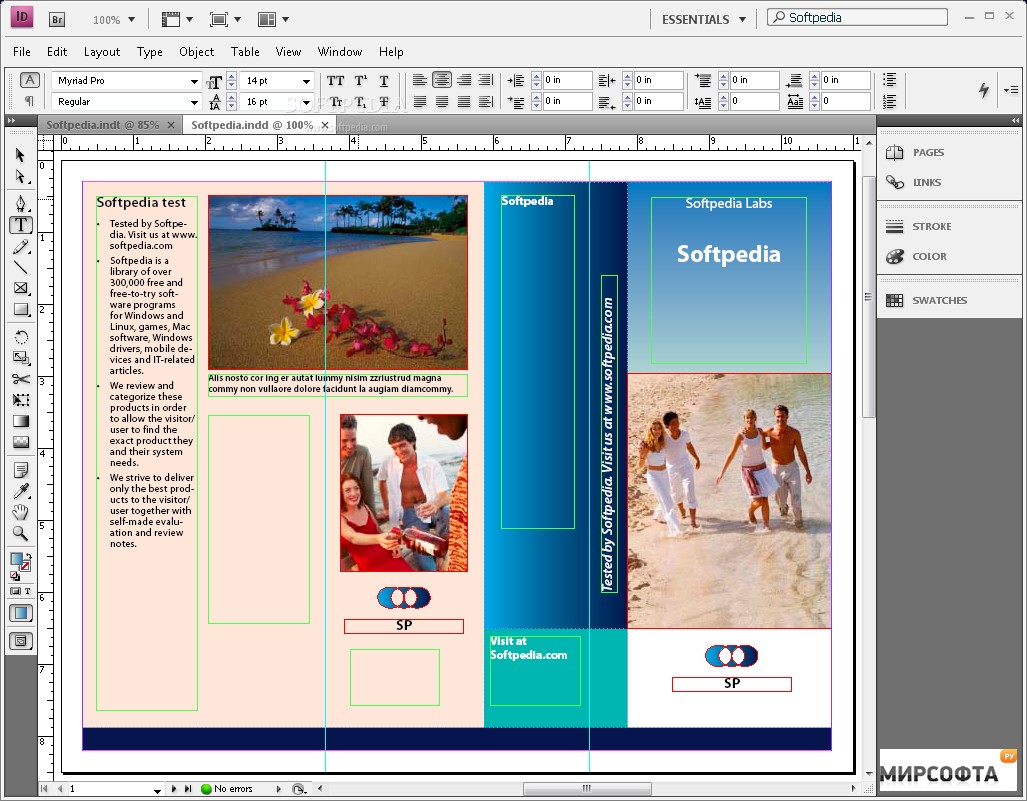Select the Gradient Feather tool
Screen dimensions: 1027x801
20,442
